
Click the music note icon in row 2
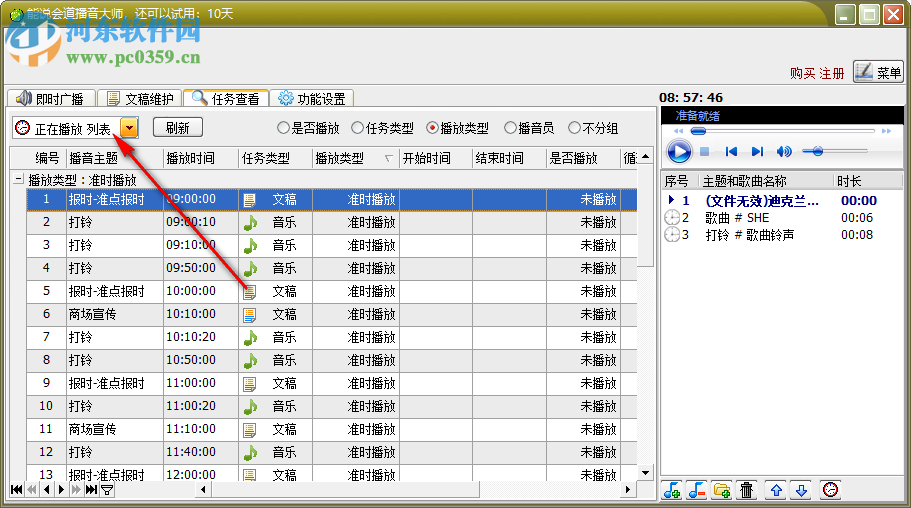point(250,223)
